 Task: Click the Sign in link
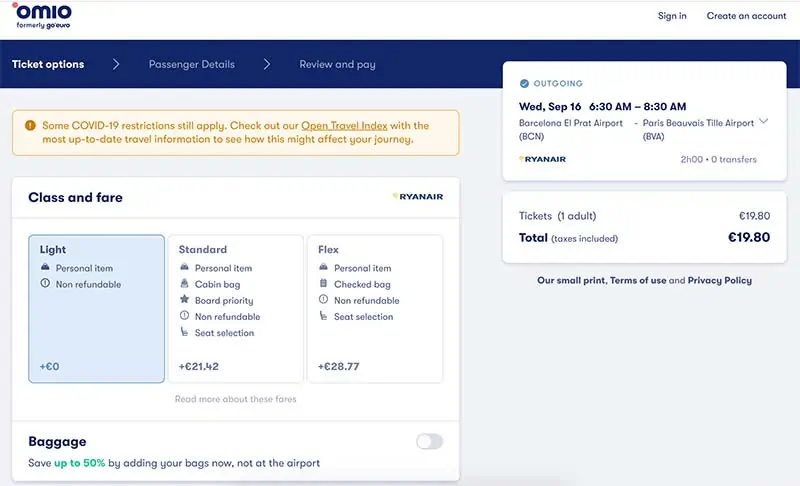point(672,16)
